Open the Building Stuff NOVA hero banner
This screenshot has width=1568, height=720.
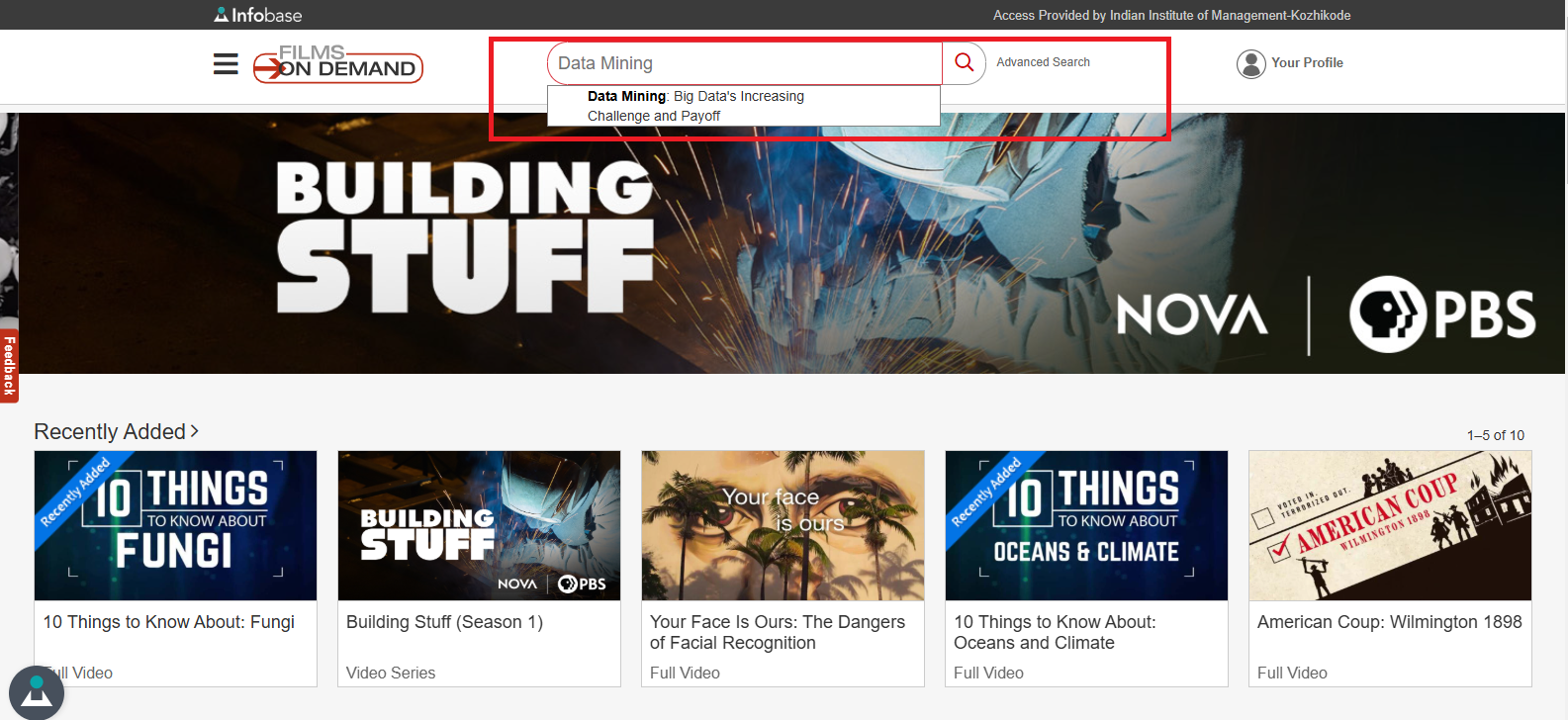coord(791,243)
